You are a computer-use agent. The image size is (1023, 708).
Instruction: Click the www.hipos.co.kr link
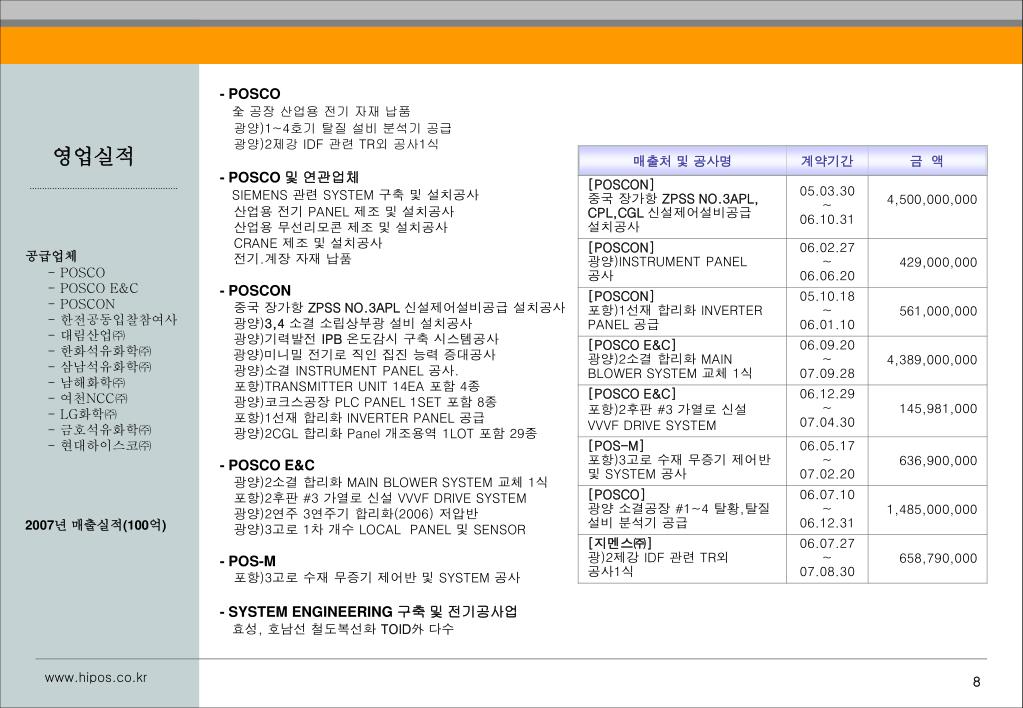click(96, 677)
